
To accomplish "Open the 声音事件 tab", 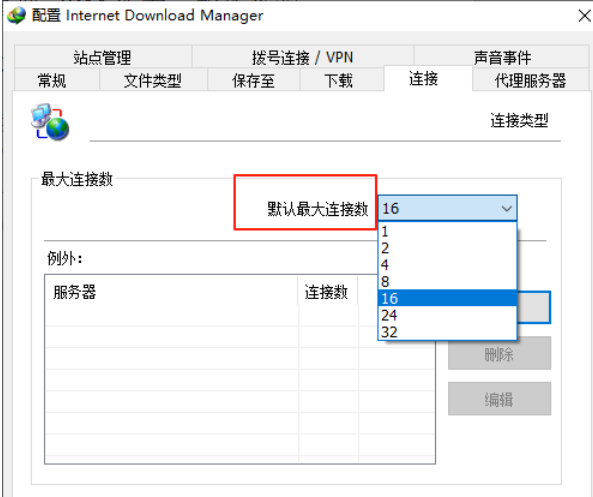I will pos(502,57).
